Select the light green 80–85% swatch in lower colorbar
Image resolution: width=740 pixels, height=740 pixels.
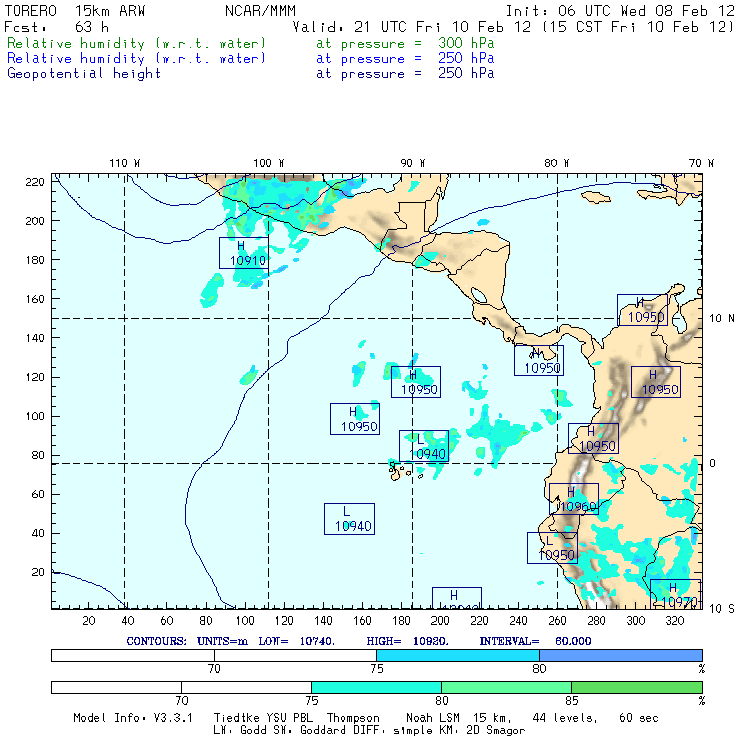(x=506, y=687)
